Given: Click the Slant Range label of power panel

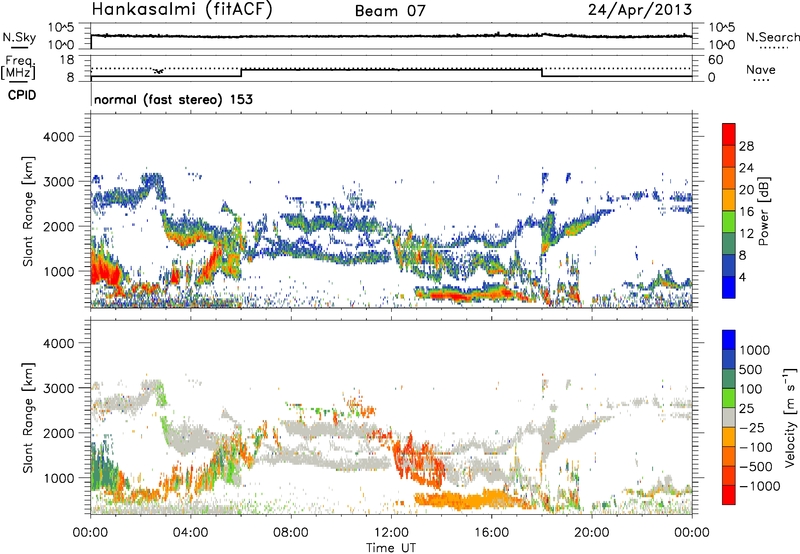Looking at the screenshot, I should 28,211.
